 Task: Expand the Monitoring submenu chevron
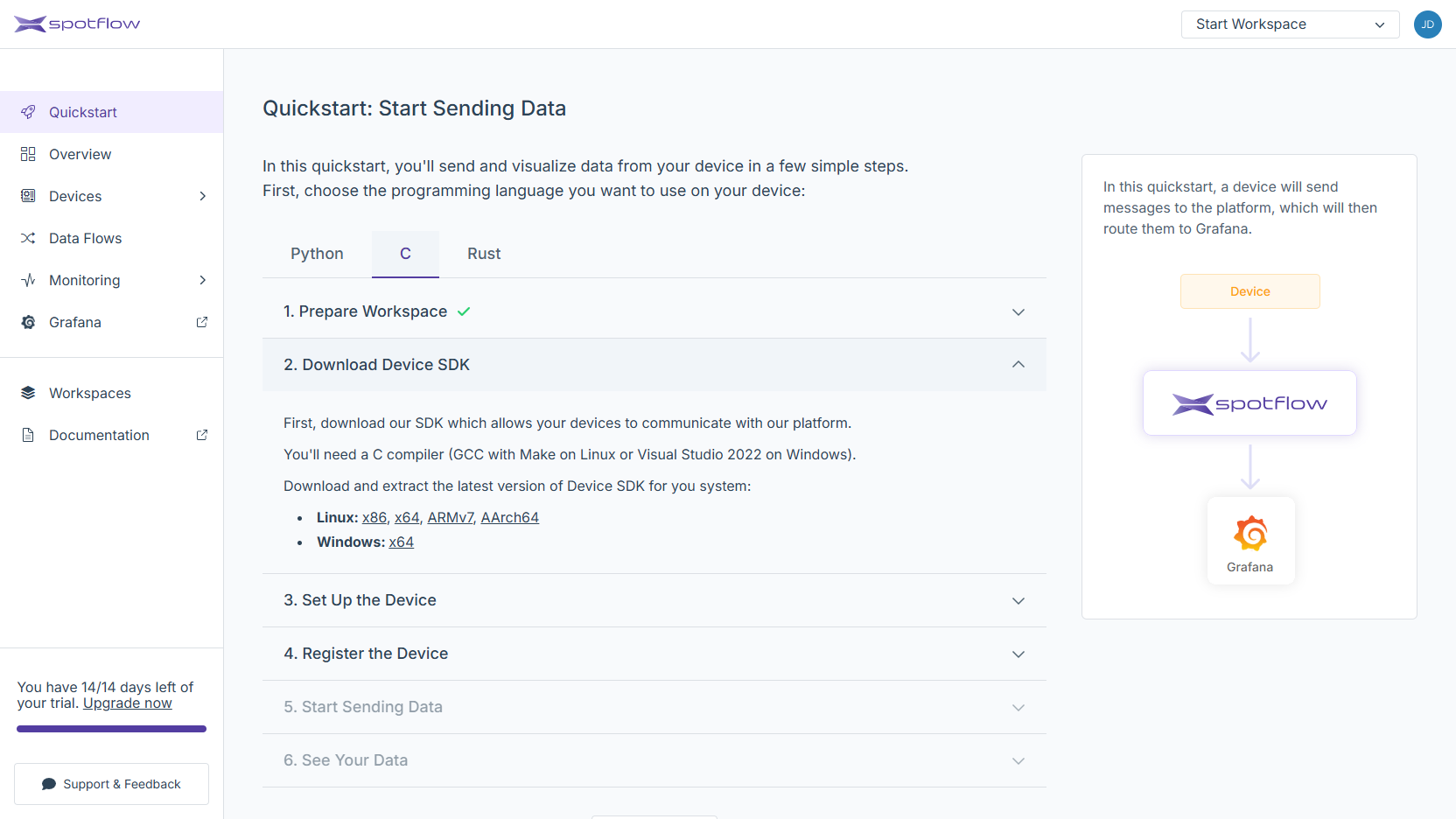202,280
